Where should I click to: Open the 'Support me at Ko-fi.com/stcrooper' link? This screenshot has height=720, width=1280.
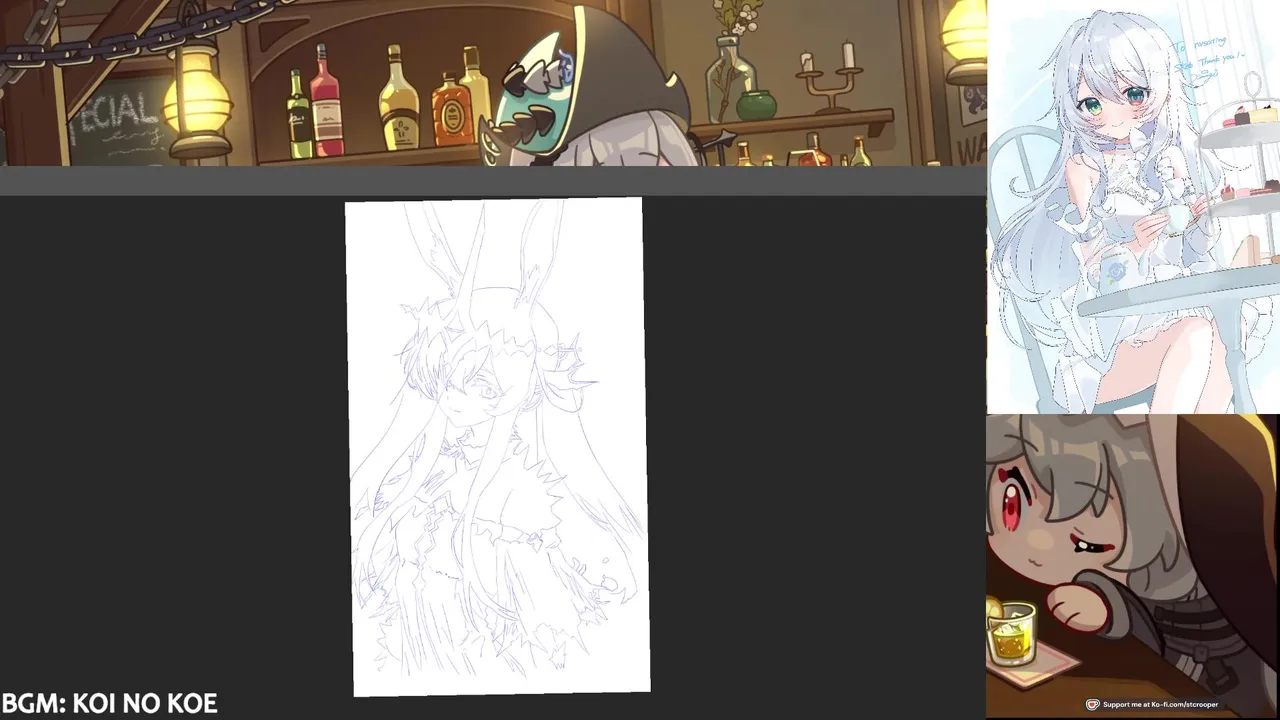[x=1160, y=704]
